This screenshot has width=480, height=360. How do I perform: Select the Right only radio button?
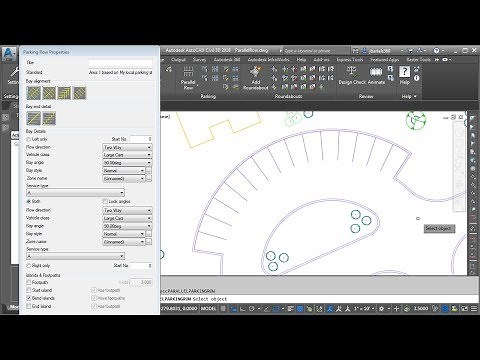[29, 266]
